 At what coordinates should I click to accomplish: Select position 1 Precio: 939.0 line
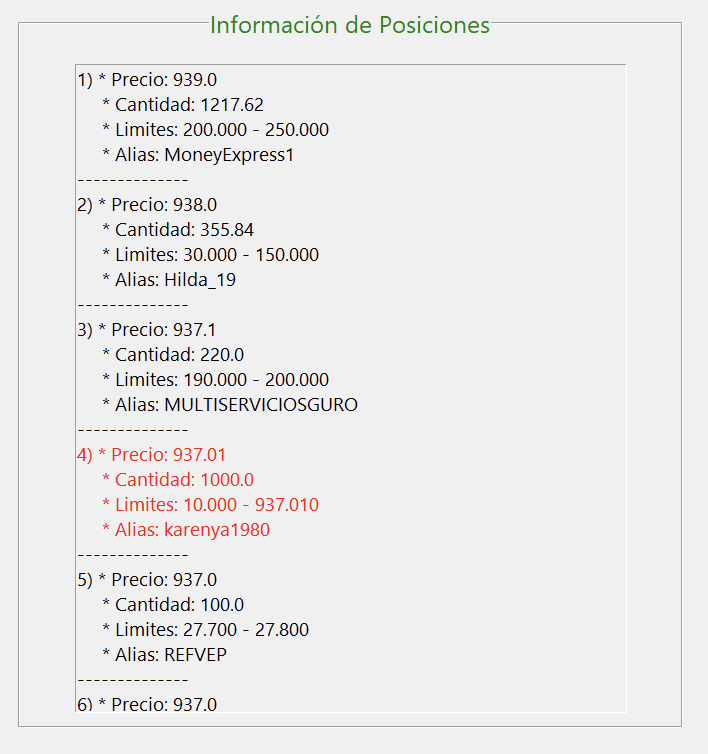(x=147, y=80)
